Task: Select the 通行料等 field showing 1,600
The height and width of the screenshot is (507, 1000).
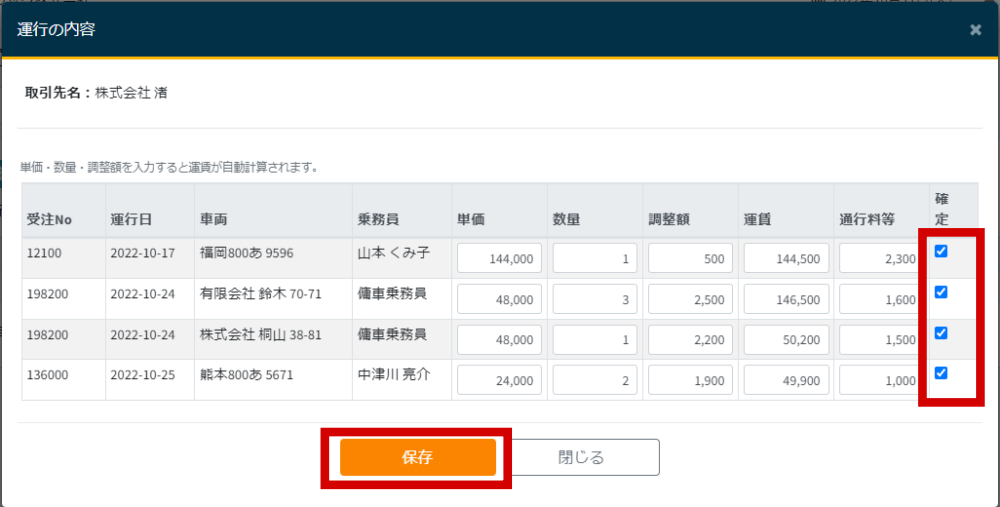Action: click(879, 300)
